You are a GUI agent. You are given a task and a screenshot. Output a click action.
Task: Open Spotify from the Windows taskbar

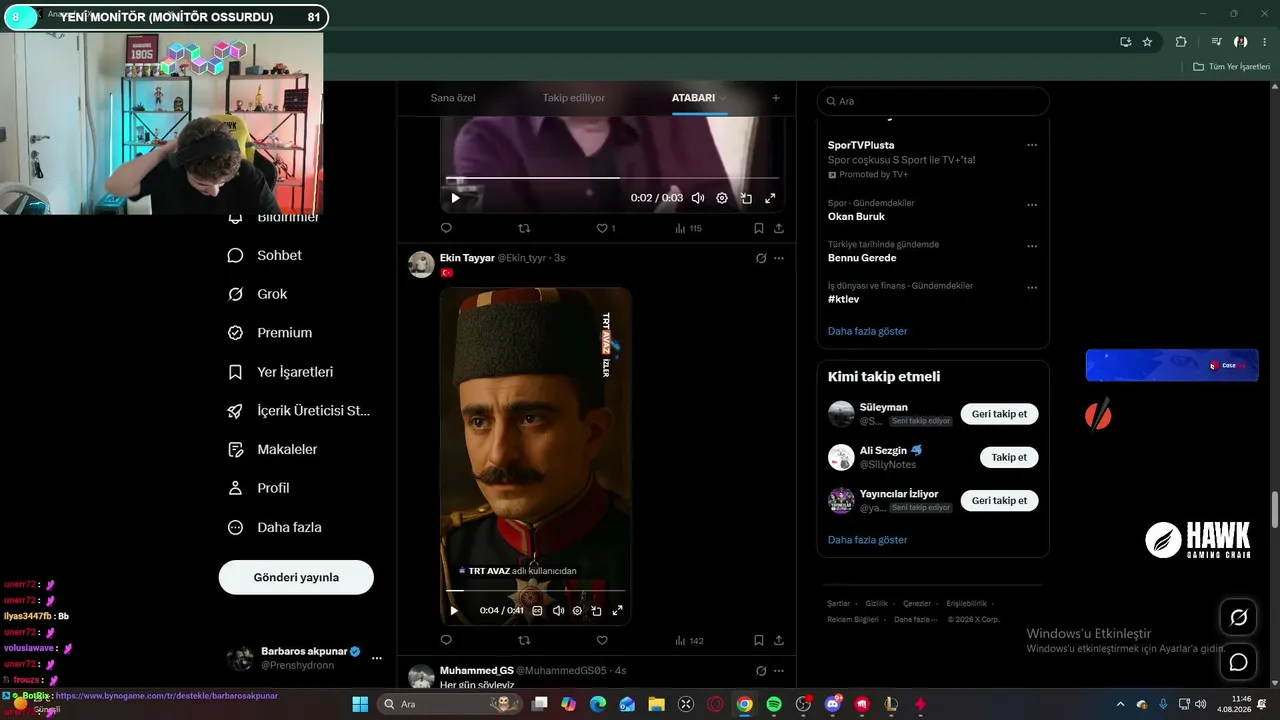(x=774, y=704)
